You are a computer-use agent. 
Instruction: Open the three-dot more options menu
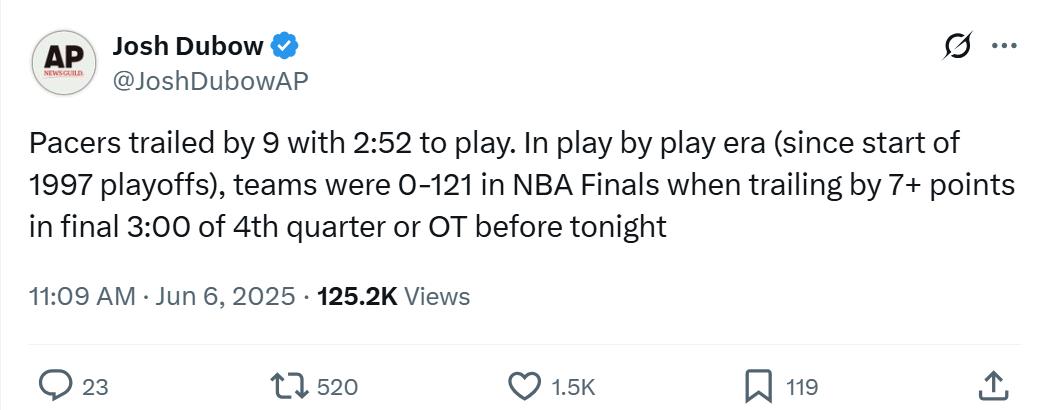pyautogui.click(x=1004, y=46)
